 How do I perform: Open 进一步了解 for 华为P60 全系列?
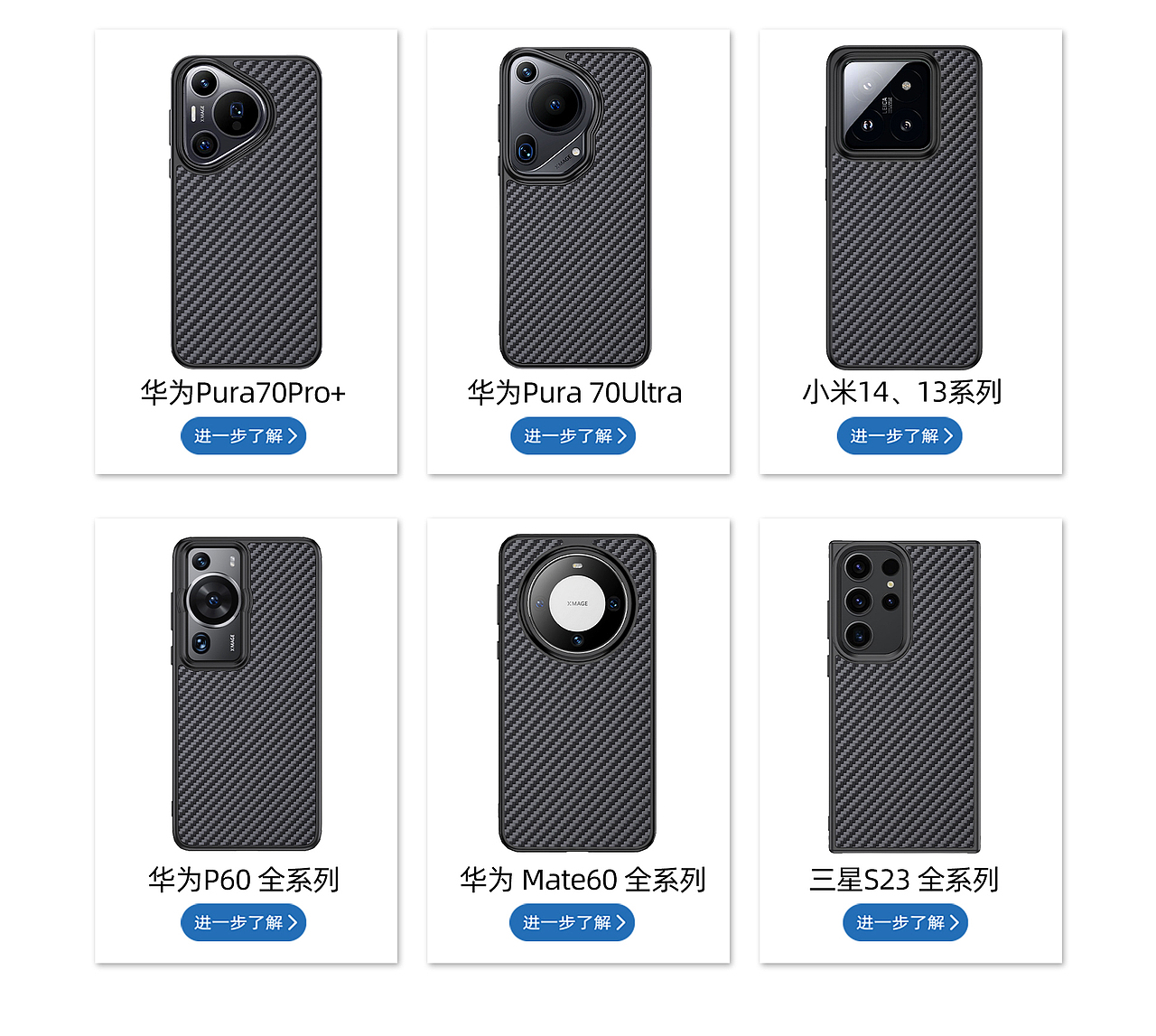(x=244, y=923)
